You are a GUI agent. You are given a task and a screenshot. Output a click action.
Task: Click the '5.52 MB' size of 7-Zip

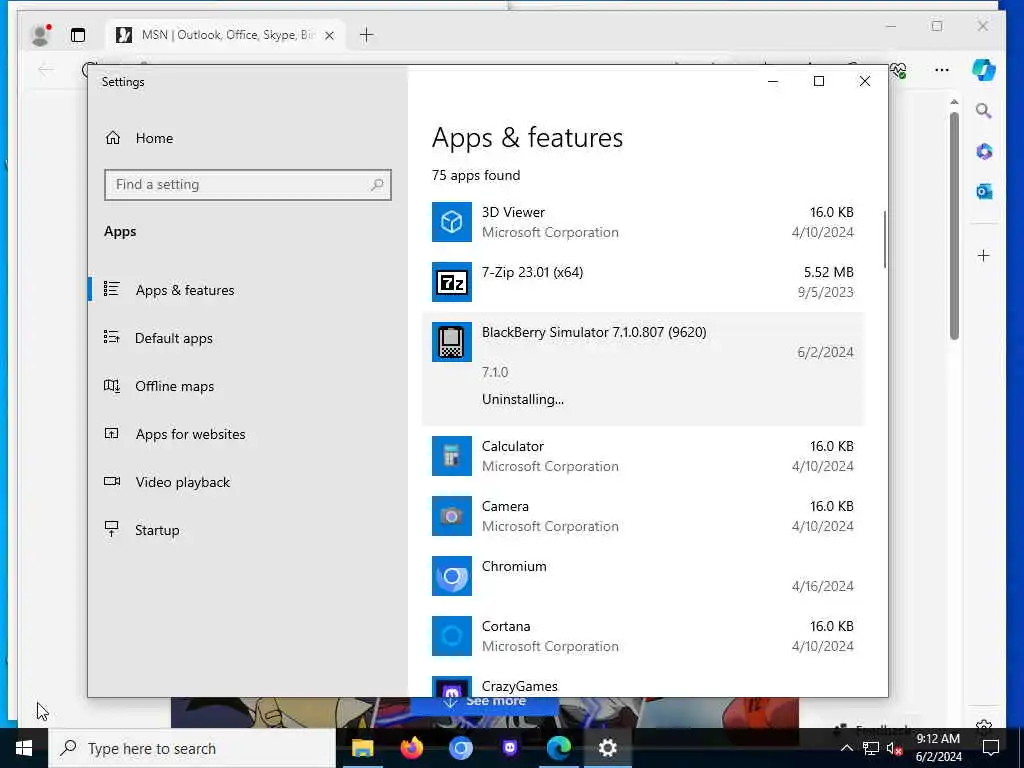tap(829, 272)
